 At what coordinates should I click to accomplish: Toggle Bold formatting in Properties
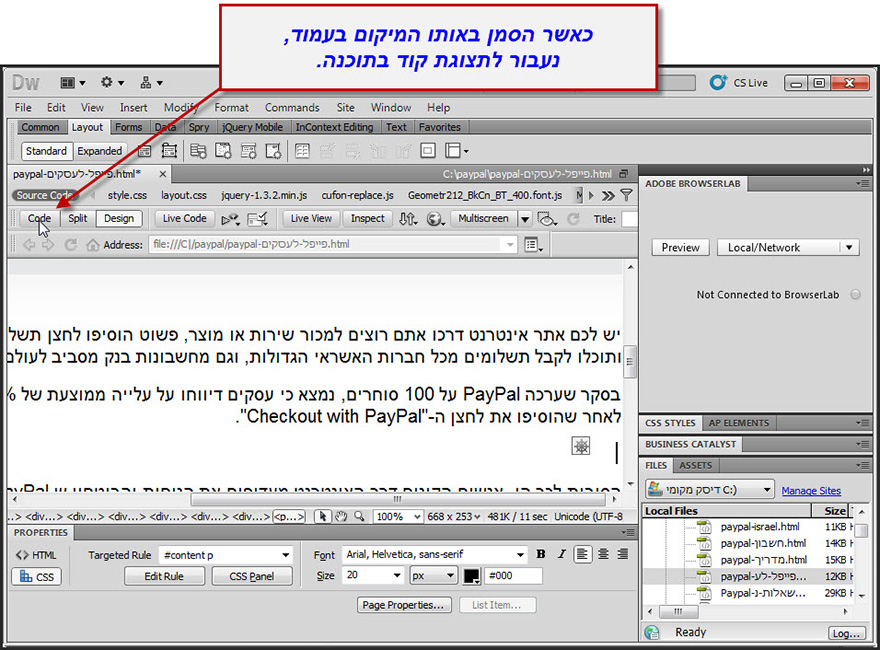pyautogui.click(x=540, y=555)
